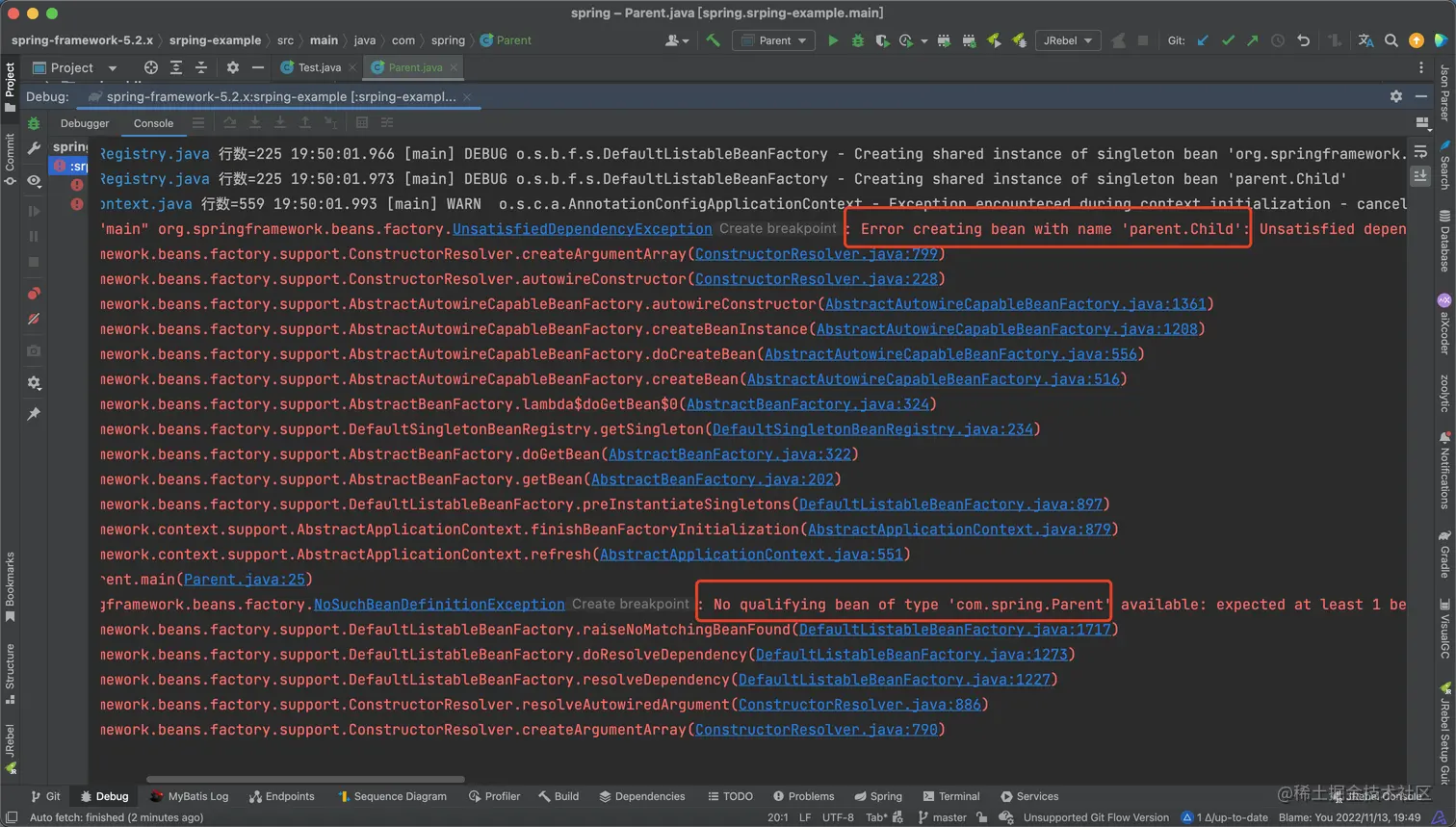Hide the Project panel with minus icon
1456x827 pixels.
pos(257,67)
